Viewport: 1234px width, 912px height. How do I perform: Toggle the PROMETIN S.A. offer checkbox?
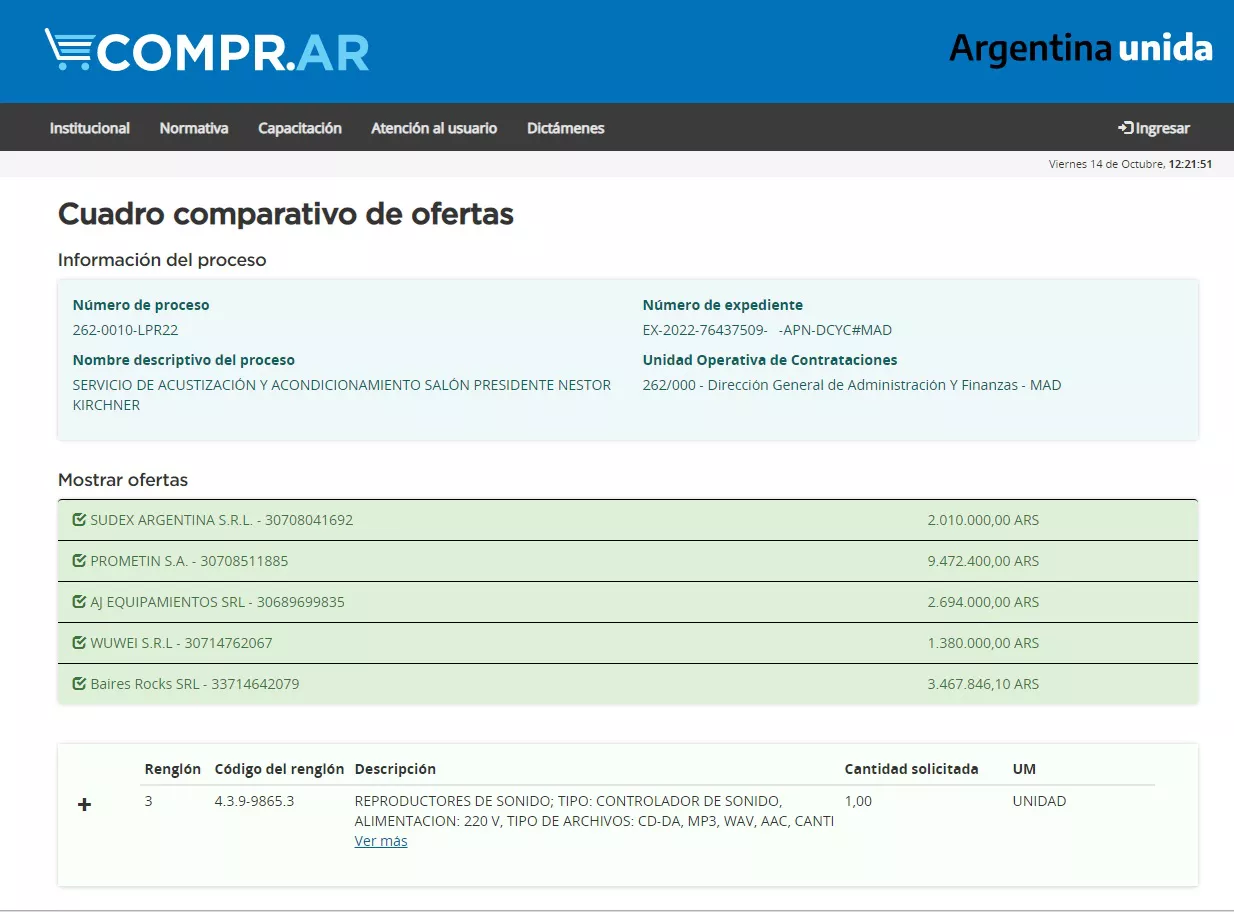coord(79,561)
